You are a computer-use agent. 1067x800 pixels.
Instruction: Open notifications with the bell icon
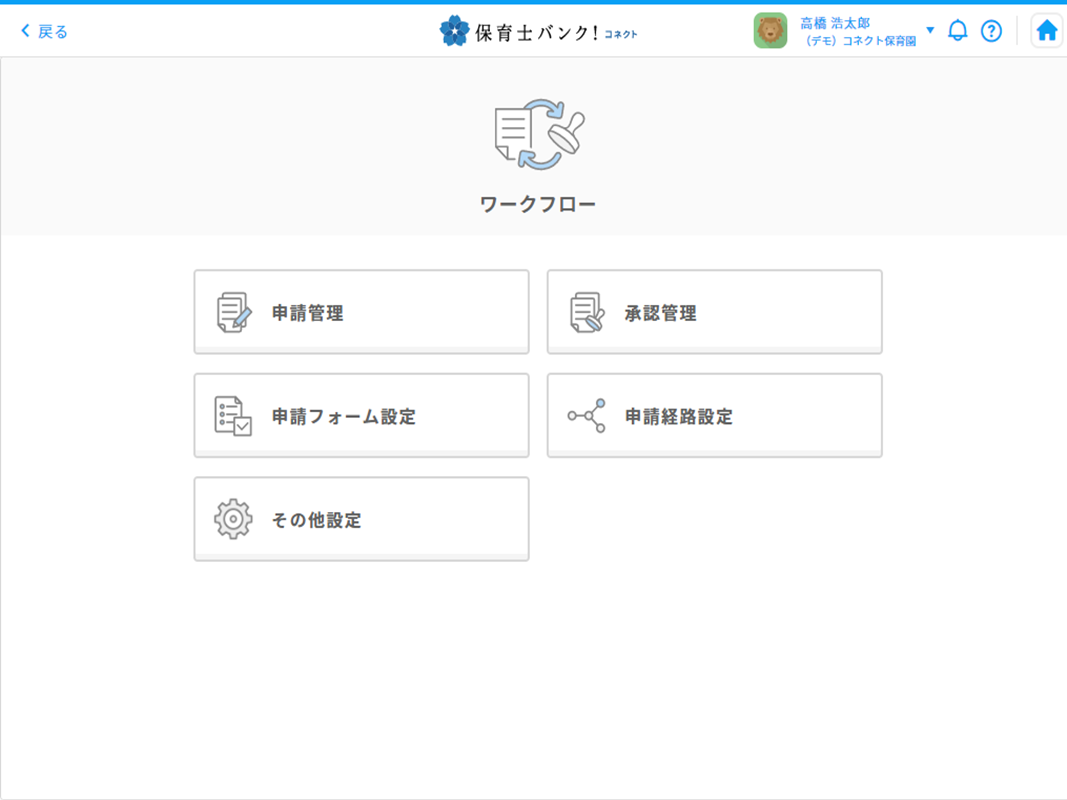click(x=957, y=30)
